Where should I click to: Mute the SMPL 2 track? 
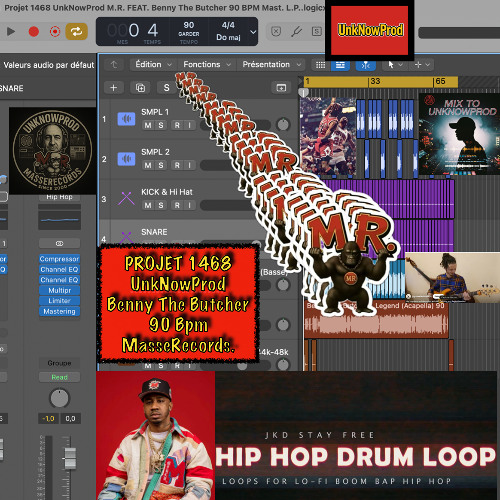click(x=148, y=165)
